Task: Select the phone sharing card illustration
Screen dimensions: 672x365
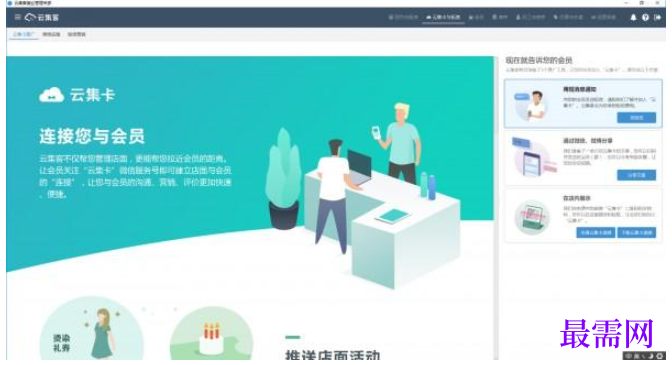Action: [x=533, y=158]
